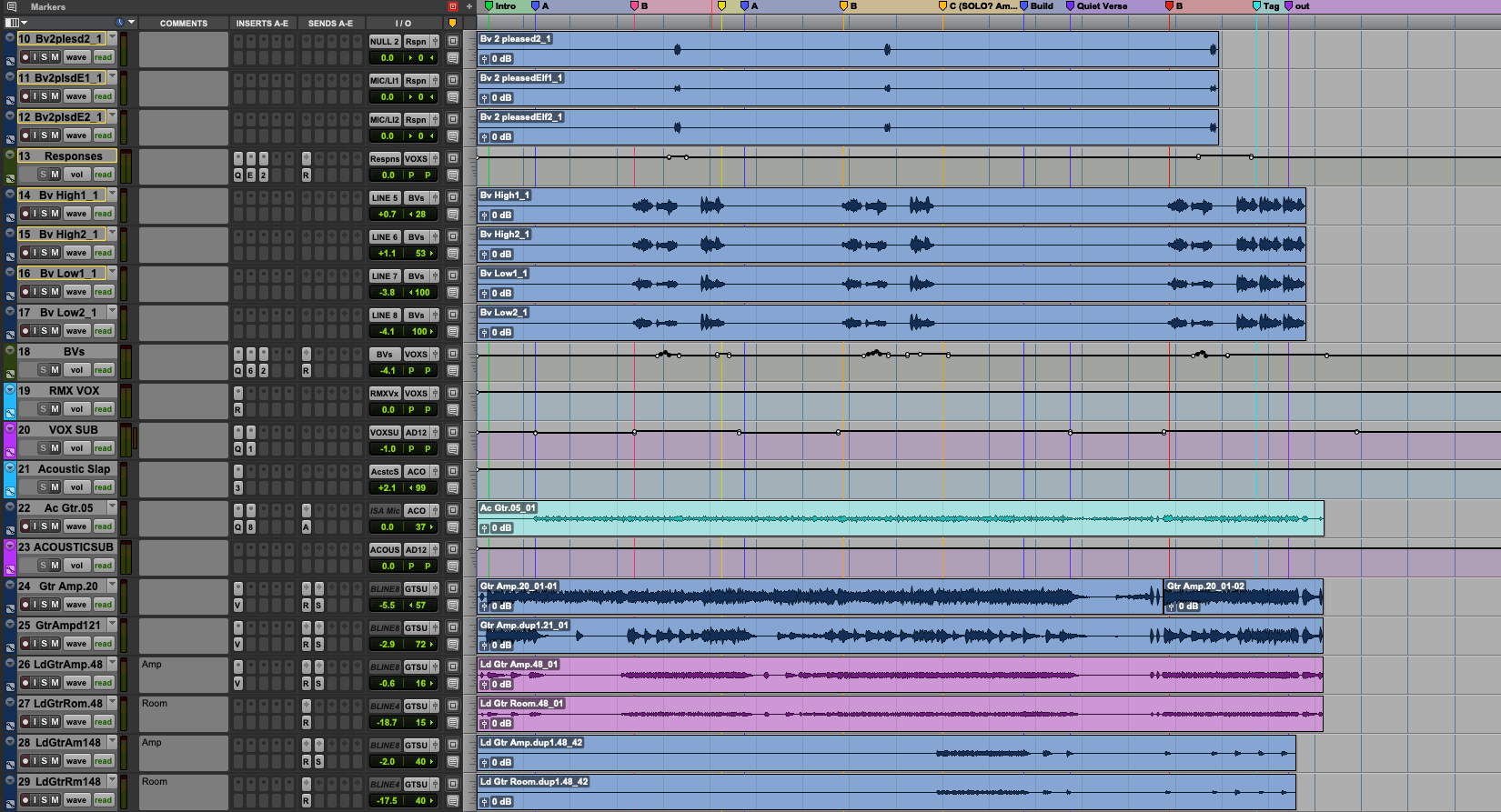The width and height of the screenshot is (1501, 812).
Task: Open output window icon for track 10
Action: coord(435,42)
